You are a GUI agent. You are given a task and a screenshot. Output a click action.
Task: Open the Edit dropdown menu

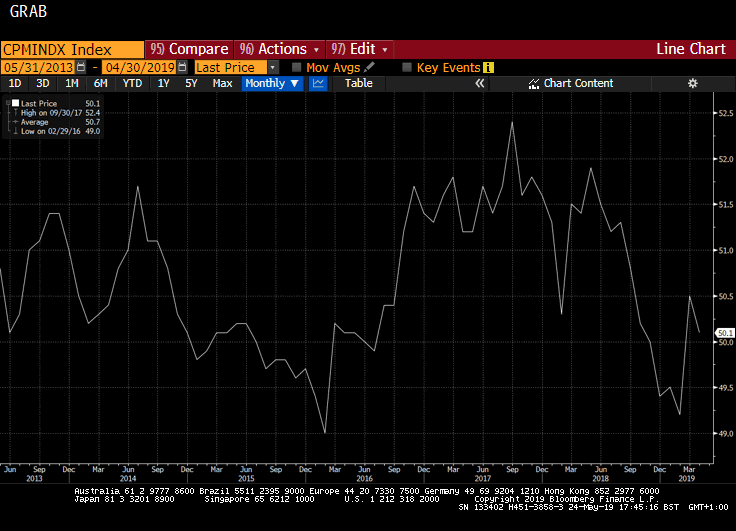click(x=359, y=49)
